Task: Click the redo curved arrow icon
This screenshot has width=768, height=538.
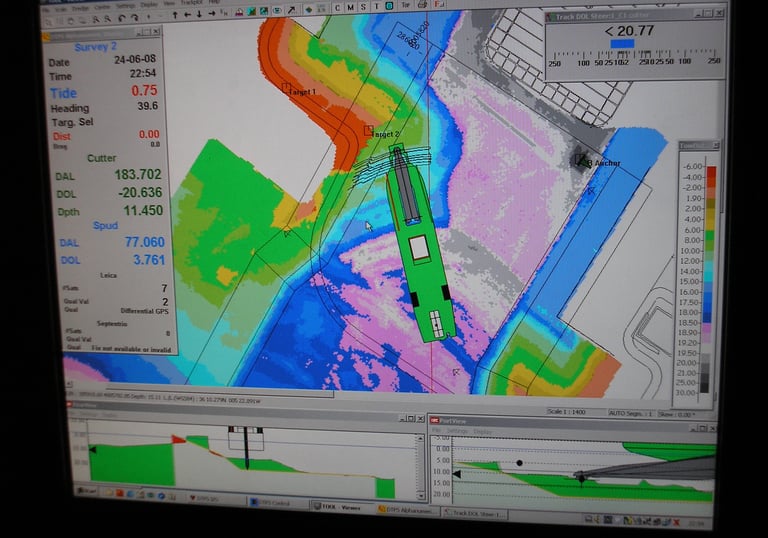Action: [x=135, y=18]
